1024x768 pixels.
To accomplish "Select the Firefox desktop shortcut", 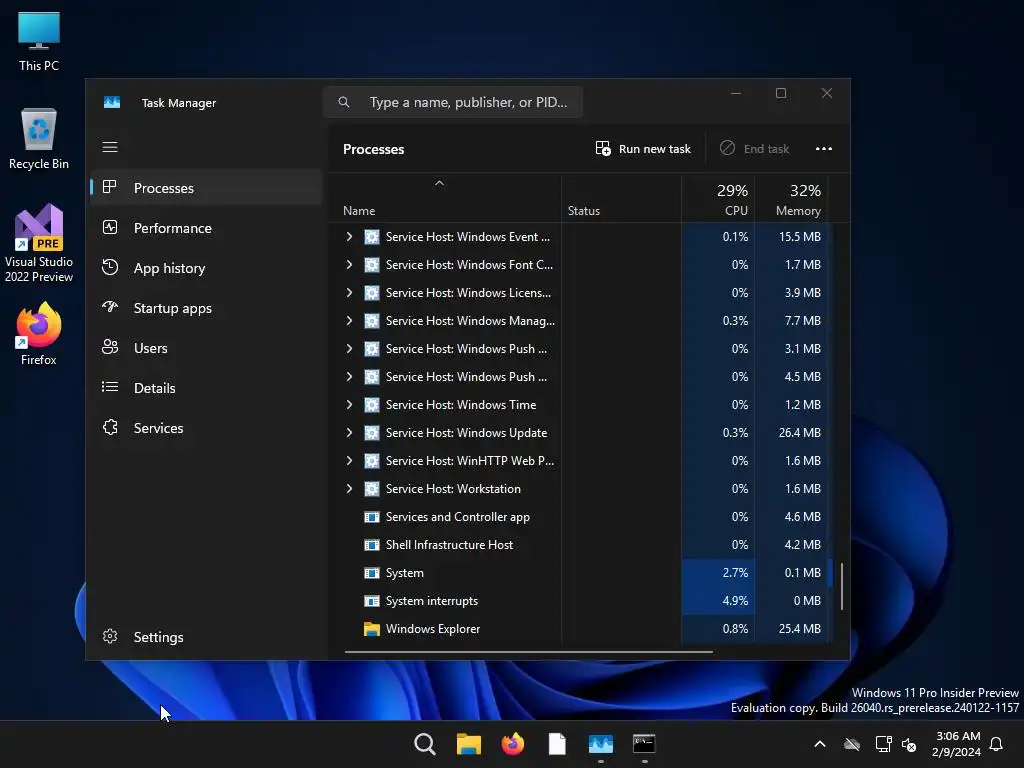I will tap(39, 333).
